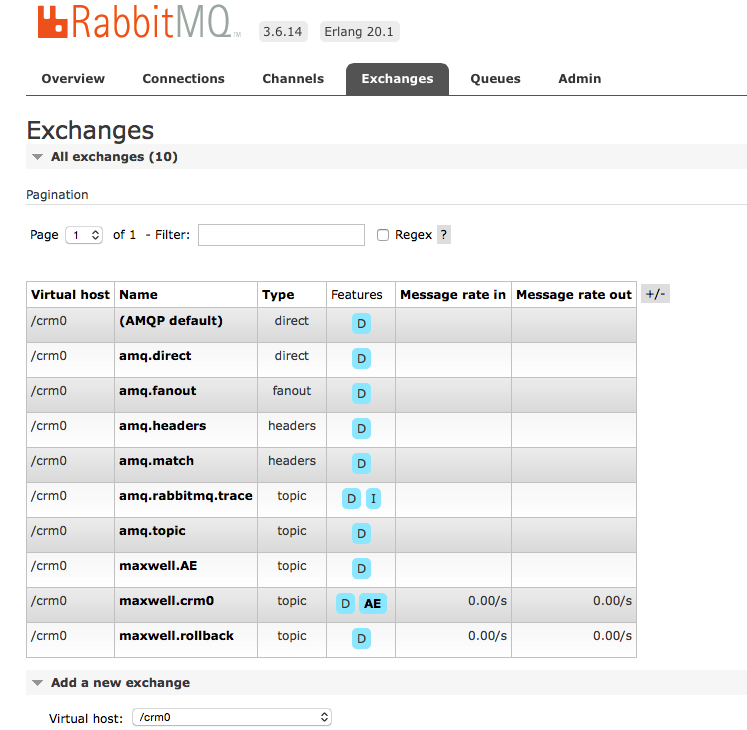
Task: Click the D badge for amq.rabbitmq.trace
Action: [x=351, y=498]
